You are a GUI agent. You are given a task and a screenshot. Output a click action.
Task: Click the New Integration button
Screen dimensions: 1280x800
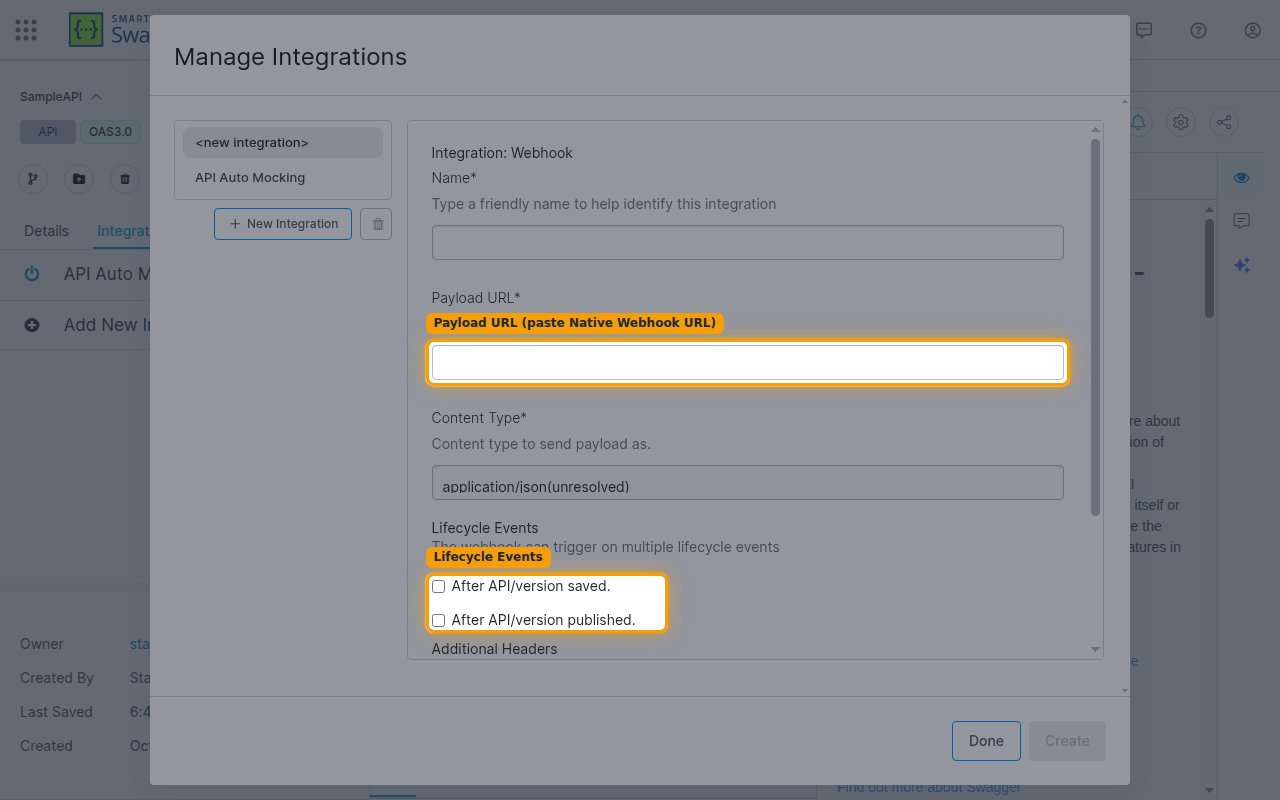pyautogui.click(x=283, y=224)
